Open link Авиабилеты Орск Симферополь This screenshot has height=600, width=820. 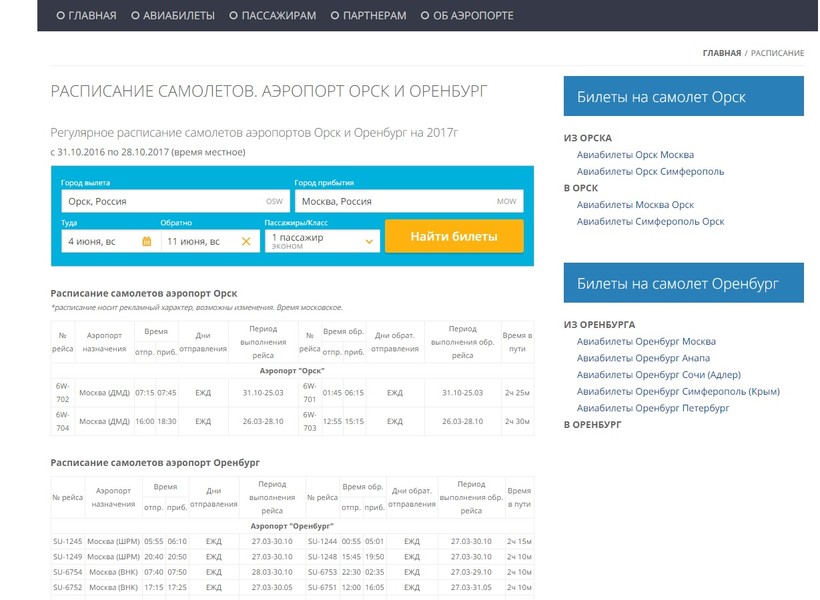click(x=650, y=171)
